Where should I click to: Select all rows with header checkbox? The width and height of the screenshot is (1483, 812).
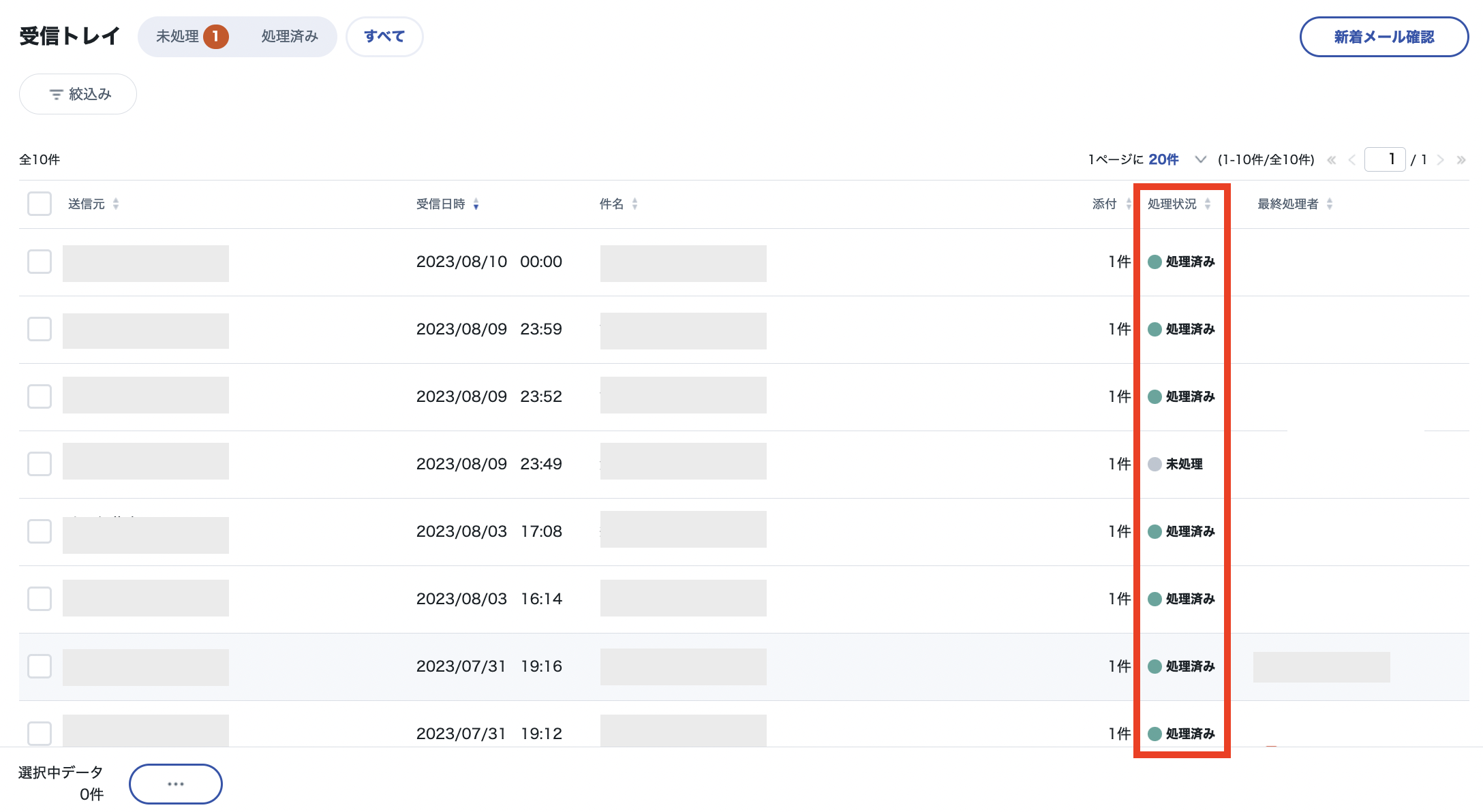point(40,204)
